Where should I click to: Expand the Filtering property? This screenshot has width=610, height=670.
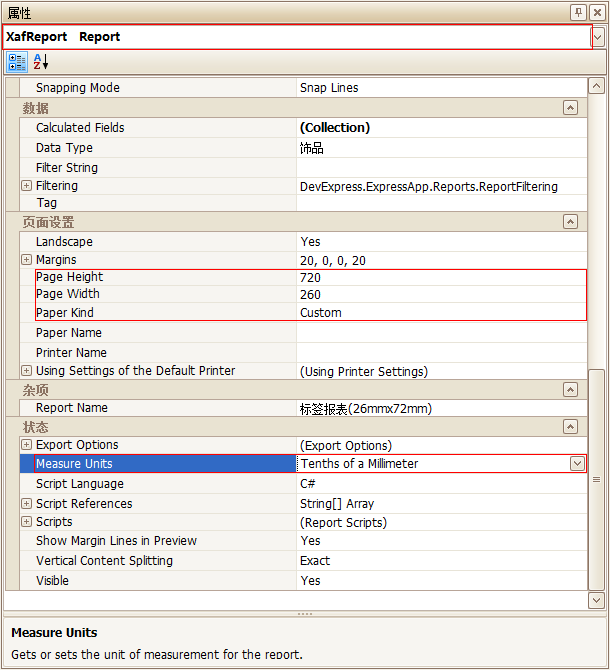[x=26, y=186]
